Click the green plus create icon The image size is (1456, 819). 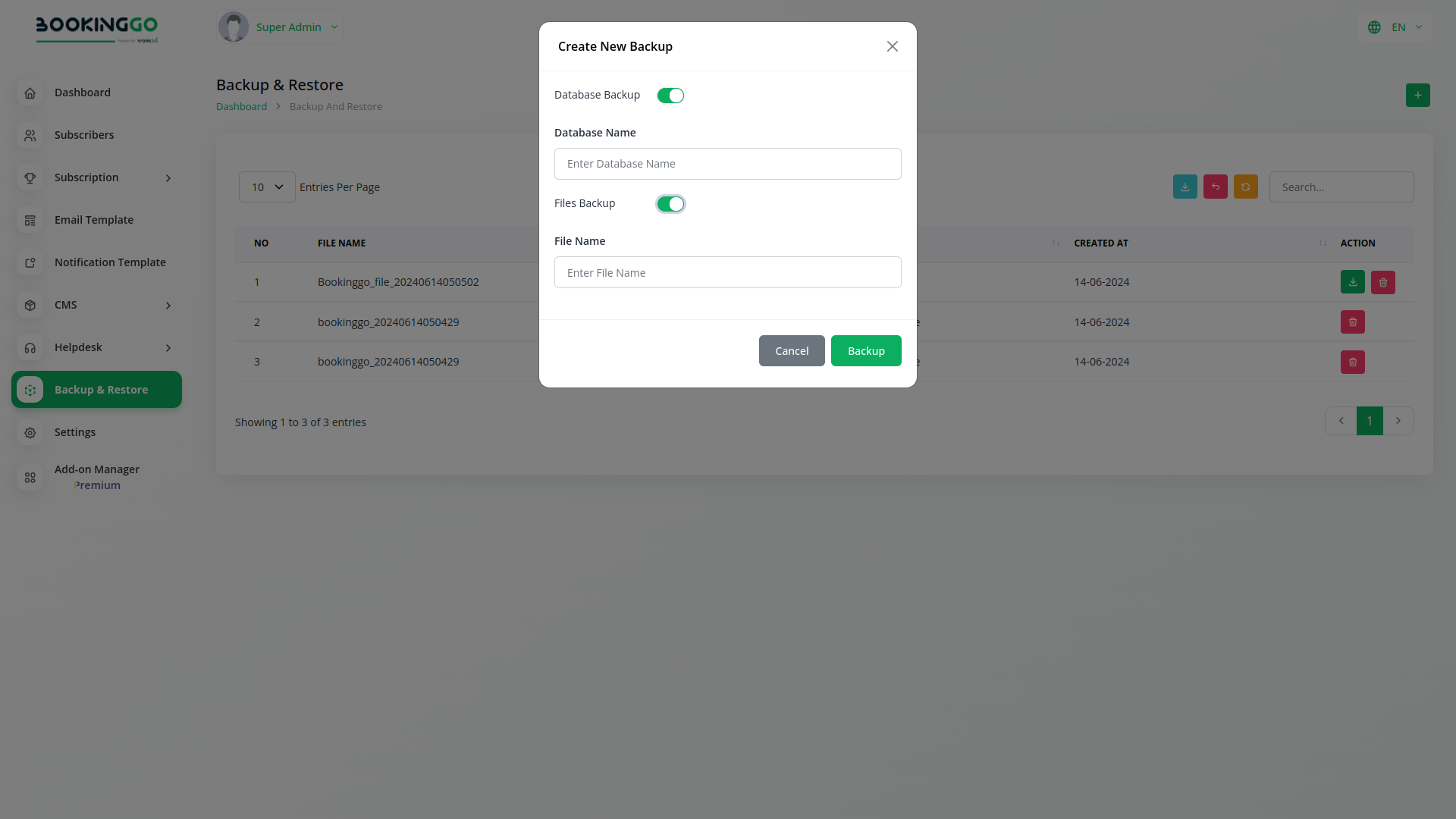coord(1417,96)
